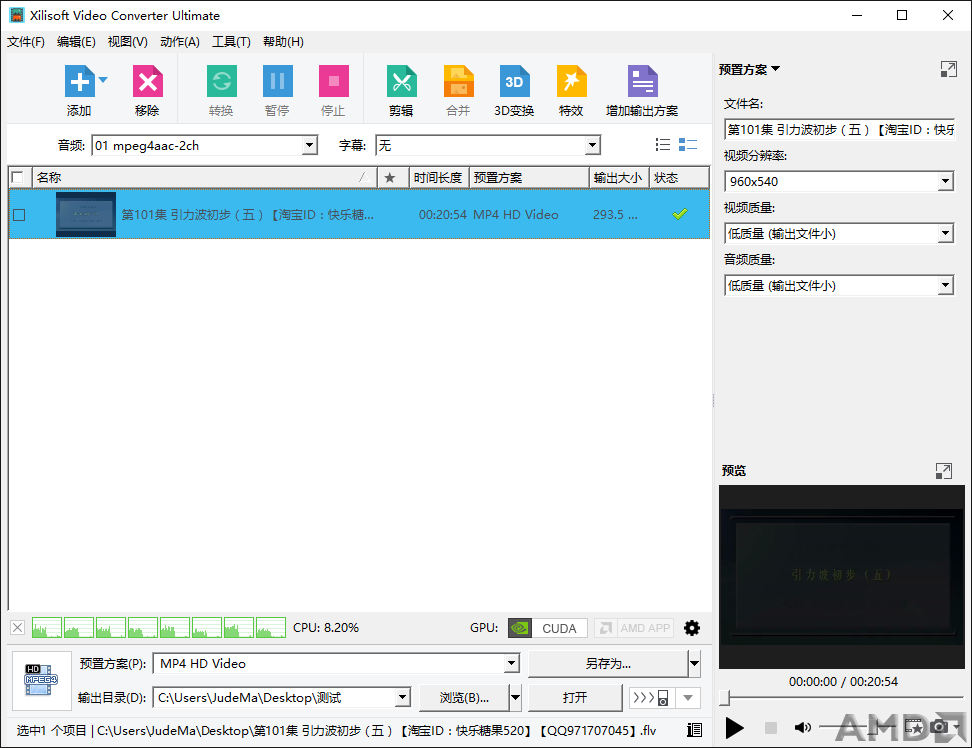Image resolution: width=972 pixels, height=748 pixels.
Task: Click the MP4 HD Video cell in row
Action: coord(516,214)
